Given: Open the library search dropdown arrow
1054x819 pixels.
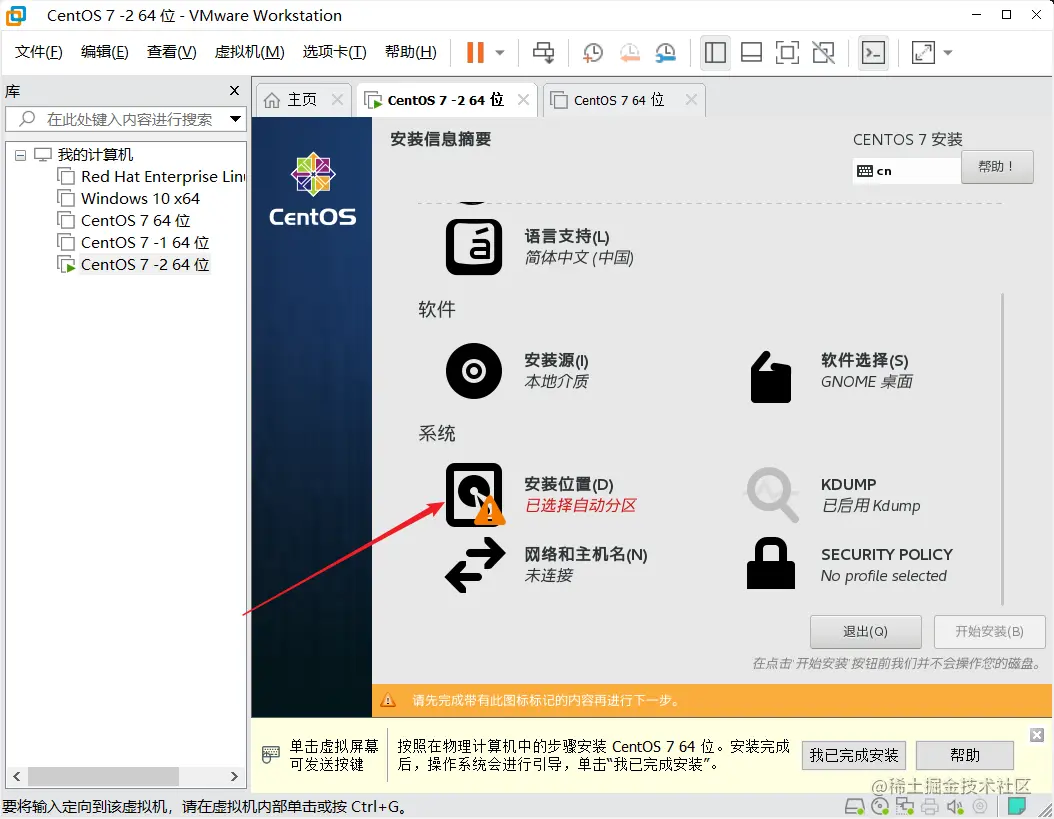Looking at the screenshot, I should coord(235,119).
